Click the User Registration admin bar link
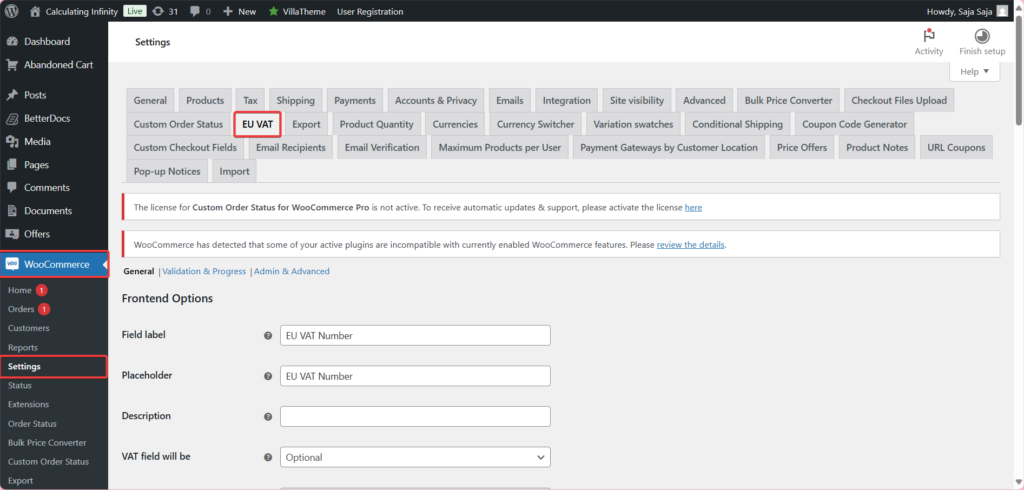This screenshot has width=1024, height=490. [x=370, y=11]
